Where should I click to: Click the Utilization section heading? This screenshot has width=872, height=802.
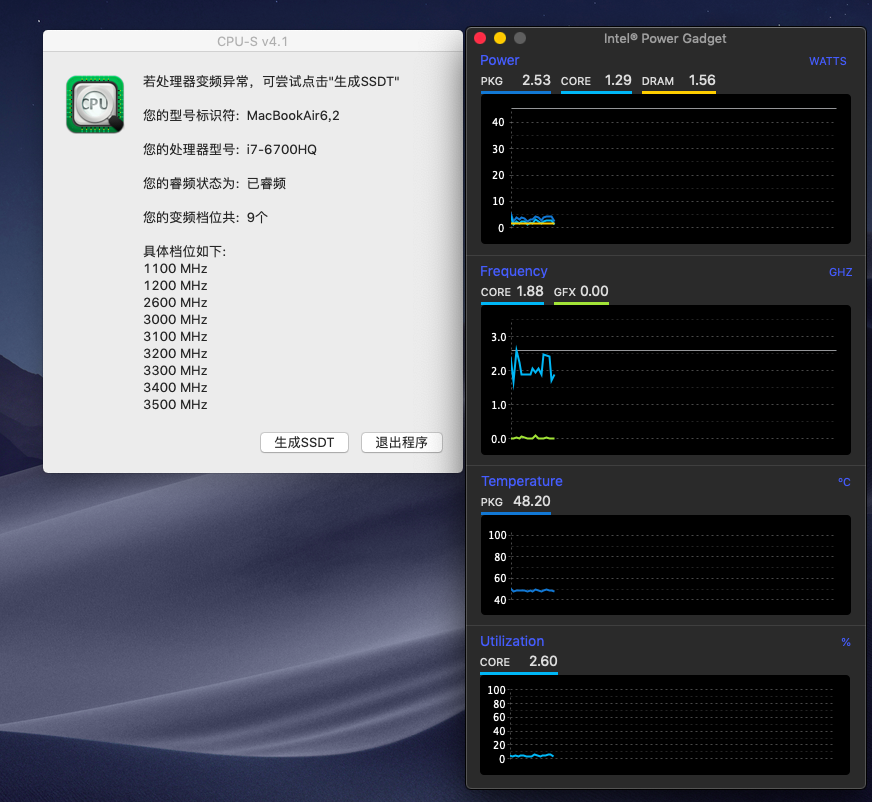(x=512, y=641)
